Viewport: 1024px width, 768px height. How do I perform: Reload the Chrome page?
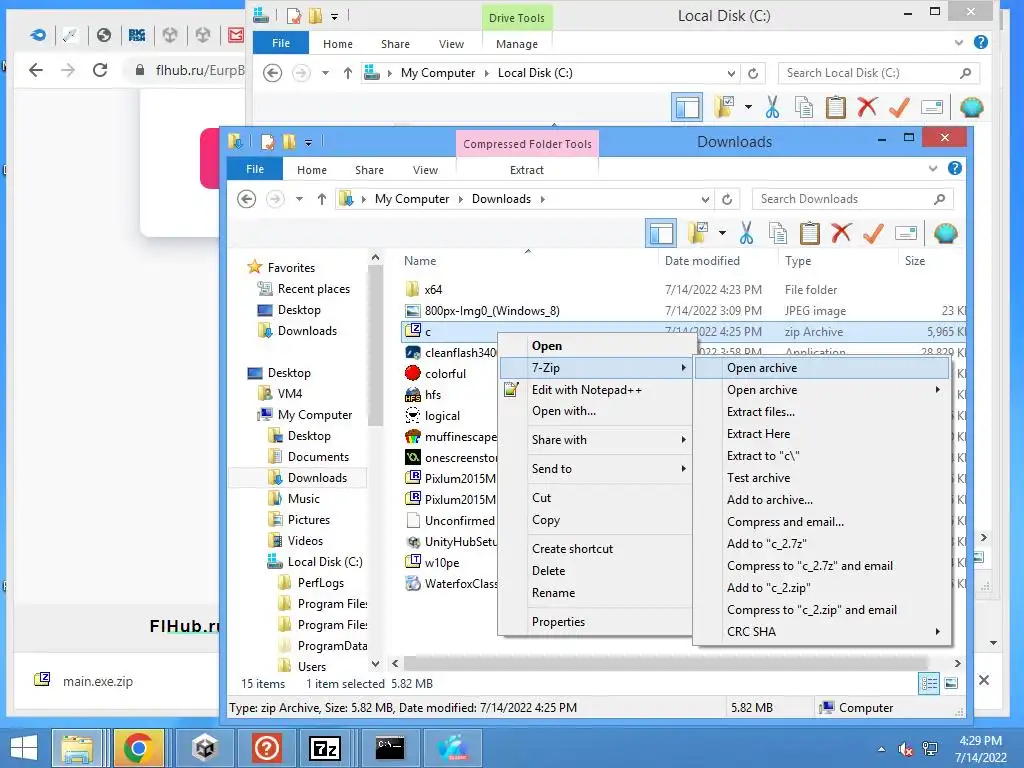click(100, 70)
